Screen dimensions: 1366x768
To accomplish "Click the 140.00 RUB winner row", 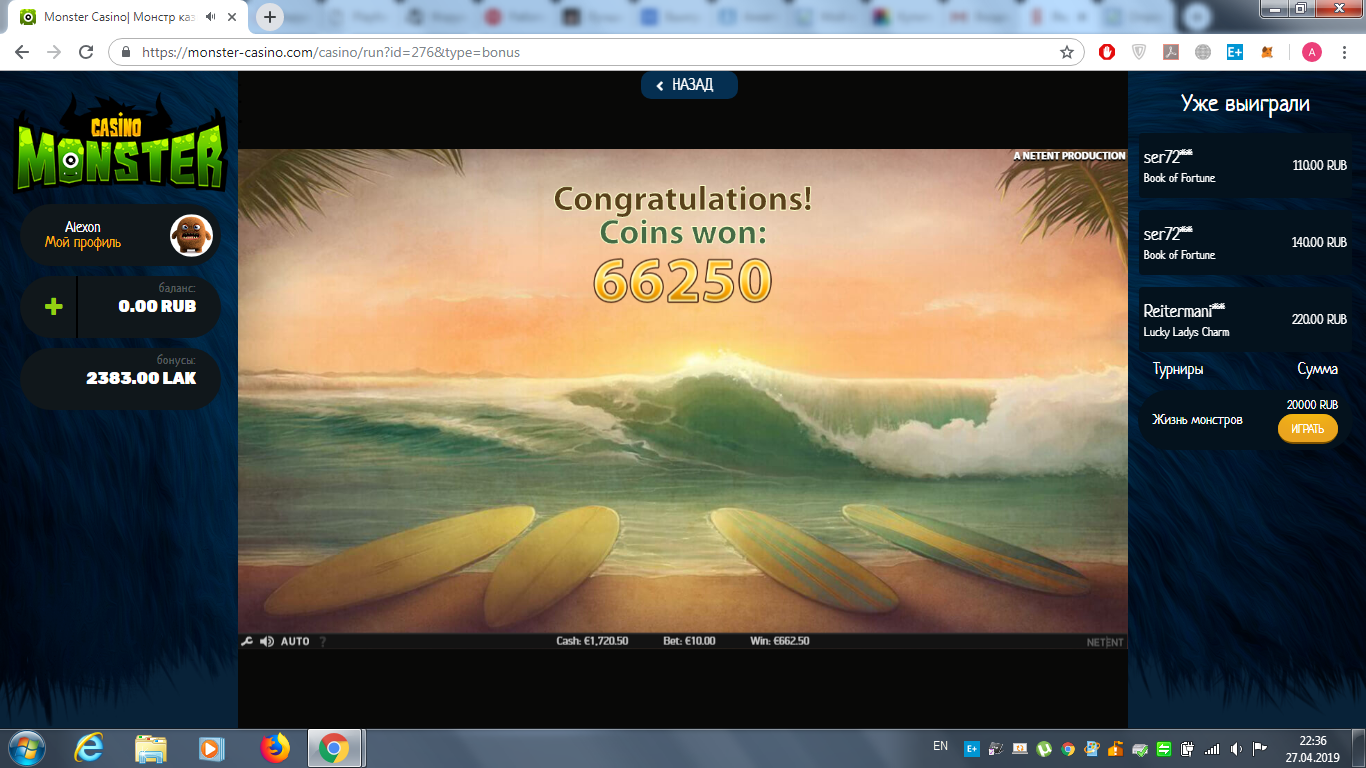I will (x=1245, y=243).
